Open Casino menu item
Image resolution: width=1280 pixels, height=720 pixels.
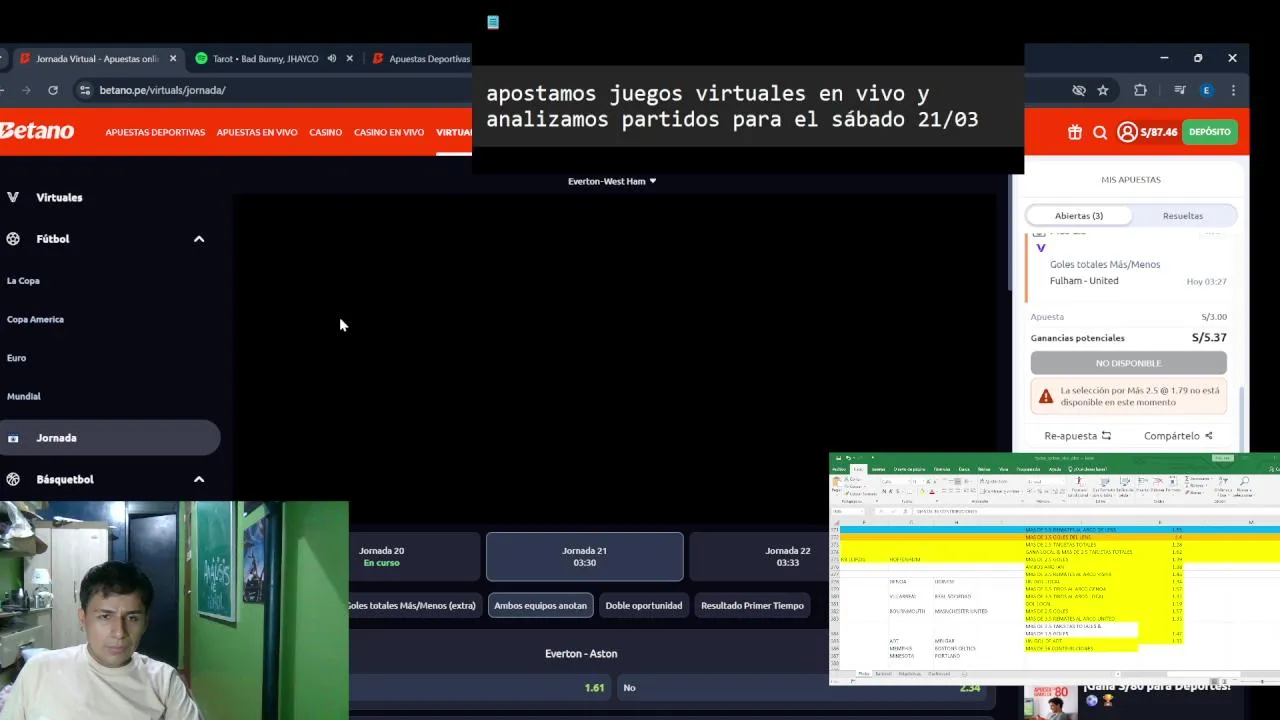click(325, 132)
